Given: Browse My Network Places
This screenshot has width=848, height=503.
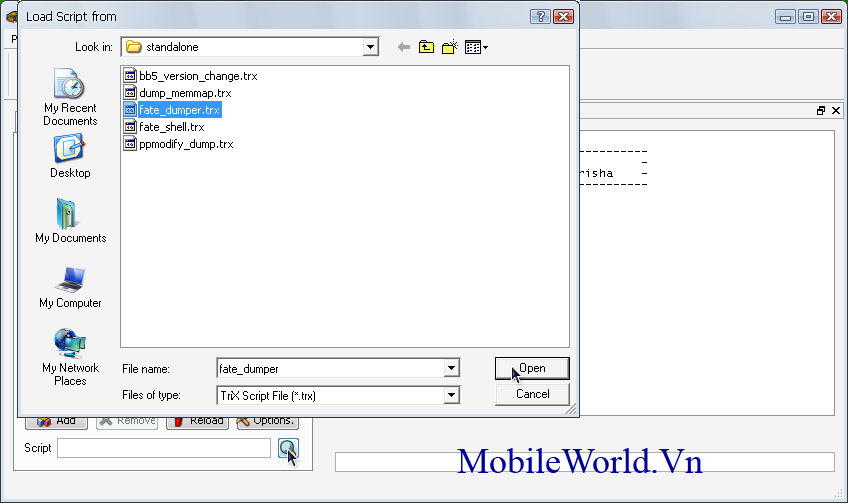Looking at the screenshot, I should [70, 356].
